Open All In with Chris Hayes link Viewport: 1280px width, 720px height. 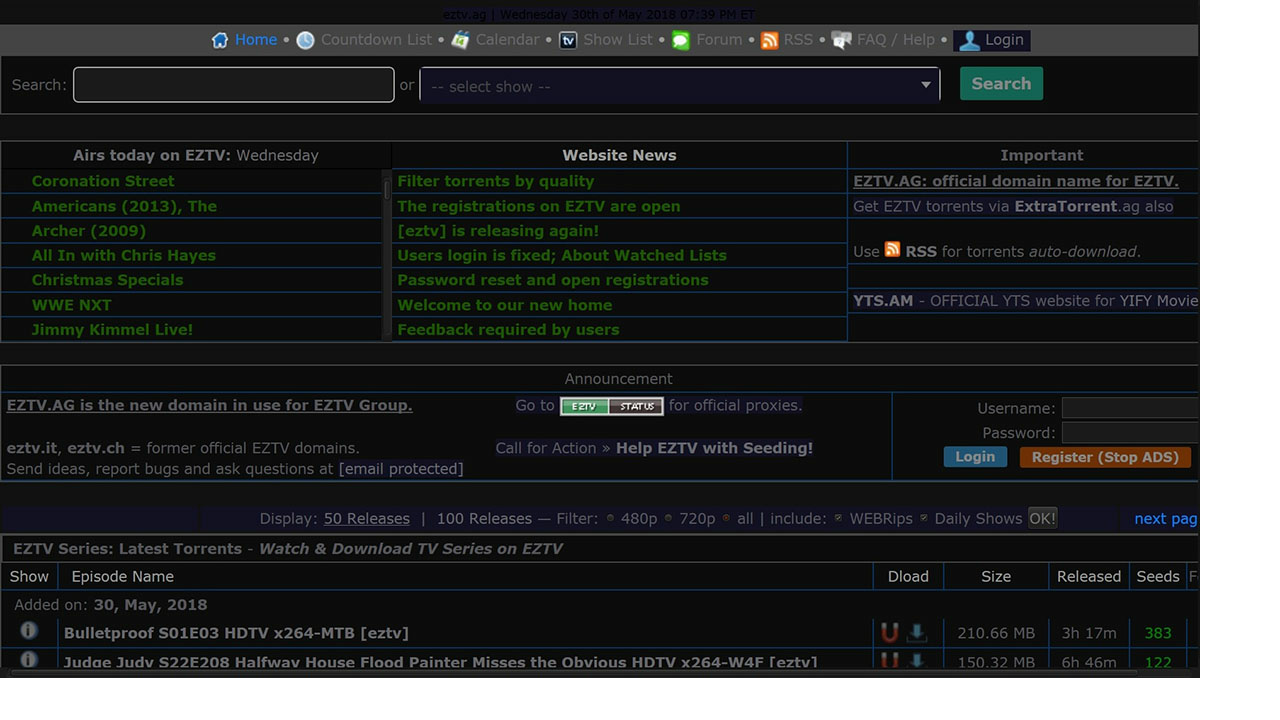coord(124,255)
